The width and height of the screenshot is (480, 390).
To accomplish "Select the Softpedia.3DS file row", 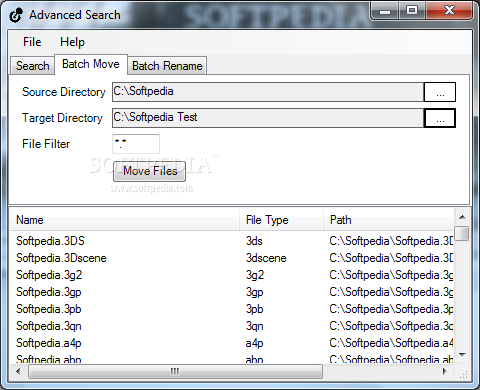I will tap(232, 241).
